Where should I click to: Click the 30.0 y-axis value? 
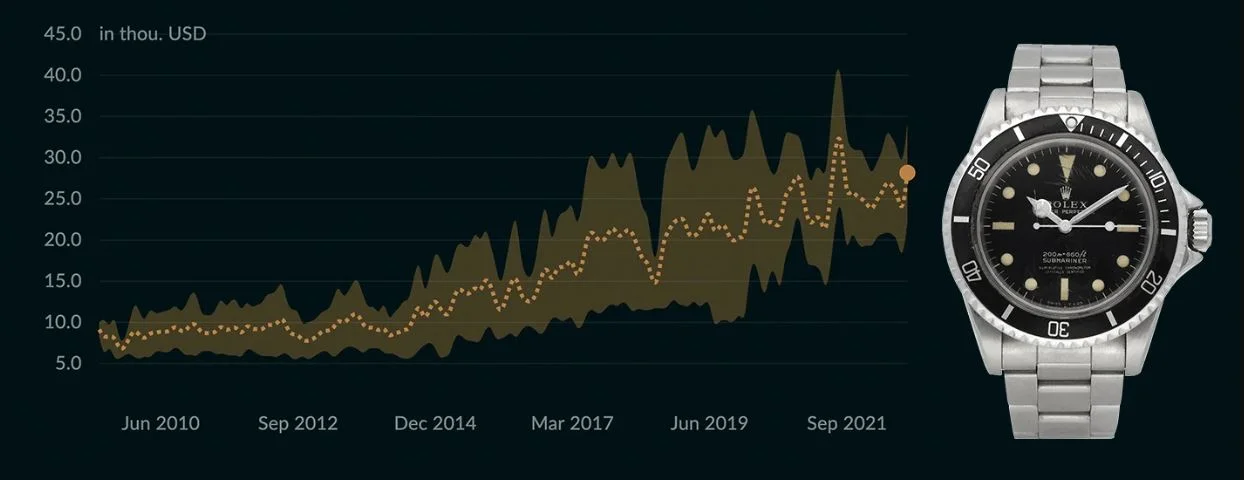(62, 157)
